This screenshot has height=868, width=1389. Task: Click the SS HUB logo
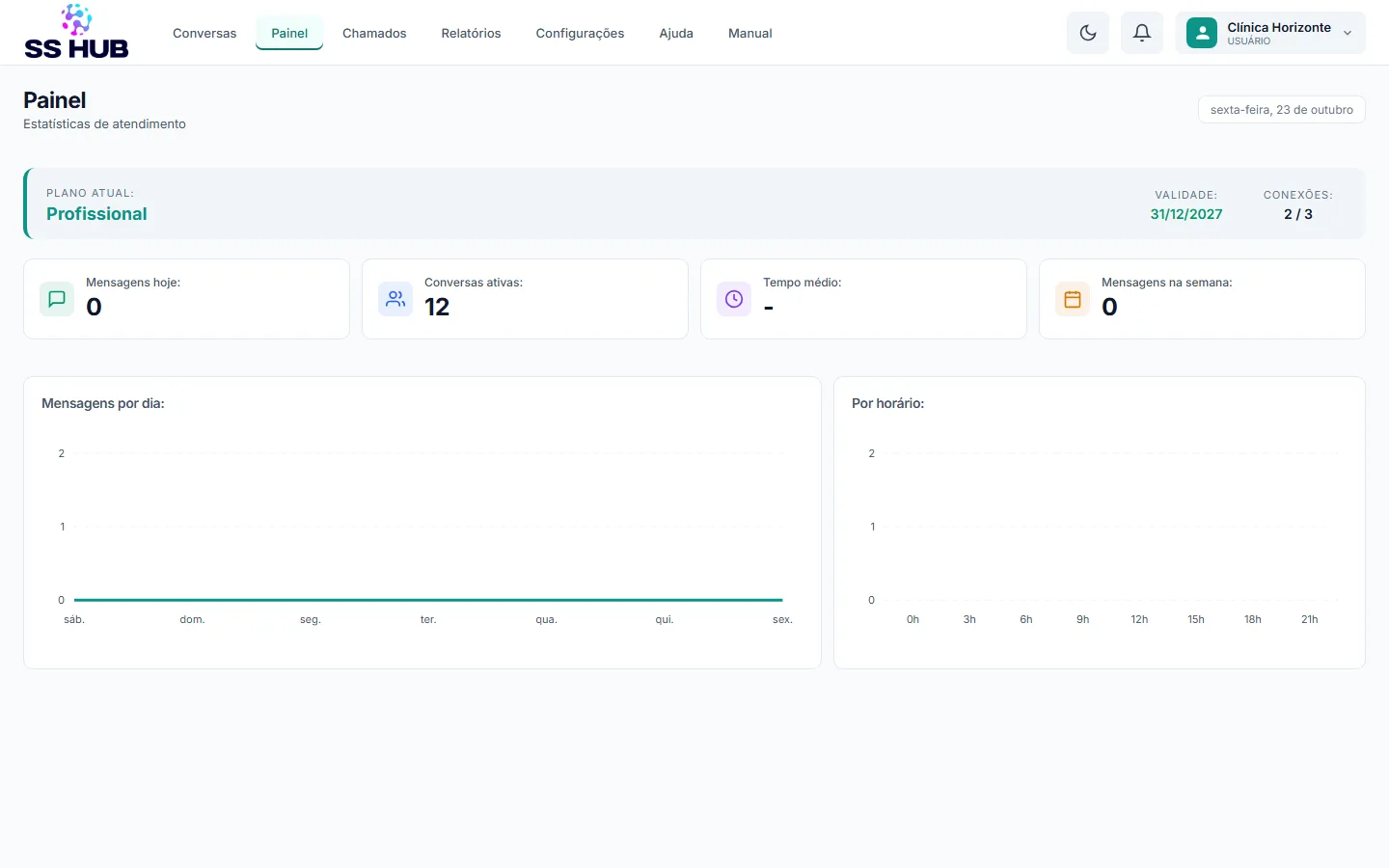(x=76, y=32)
